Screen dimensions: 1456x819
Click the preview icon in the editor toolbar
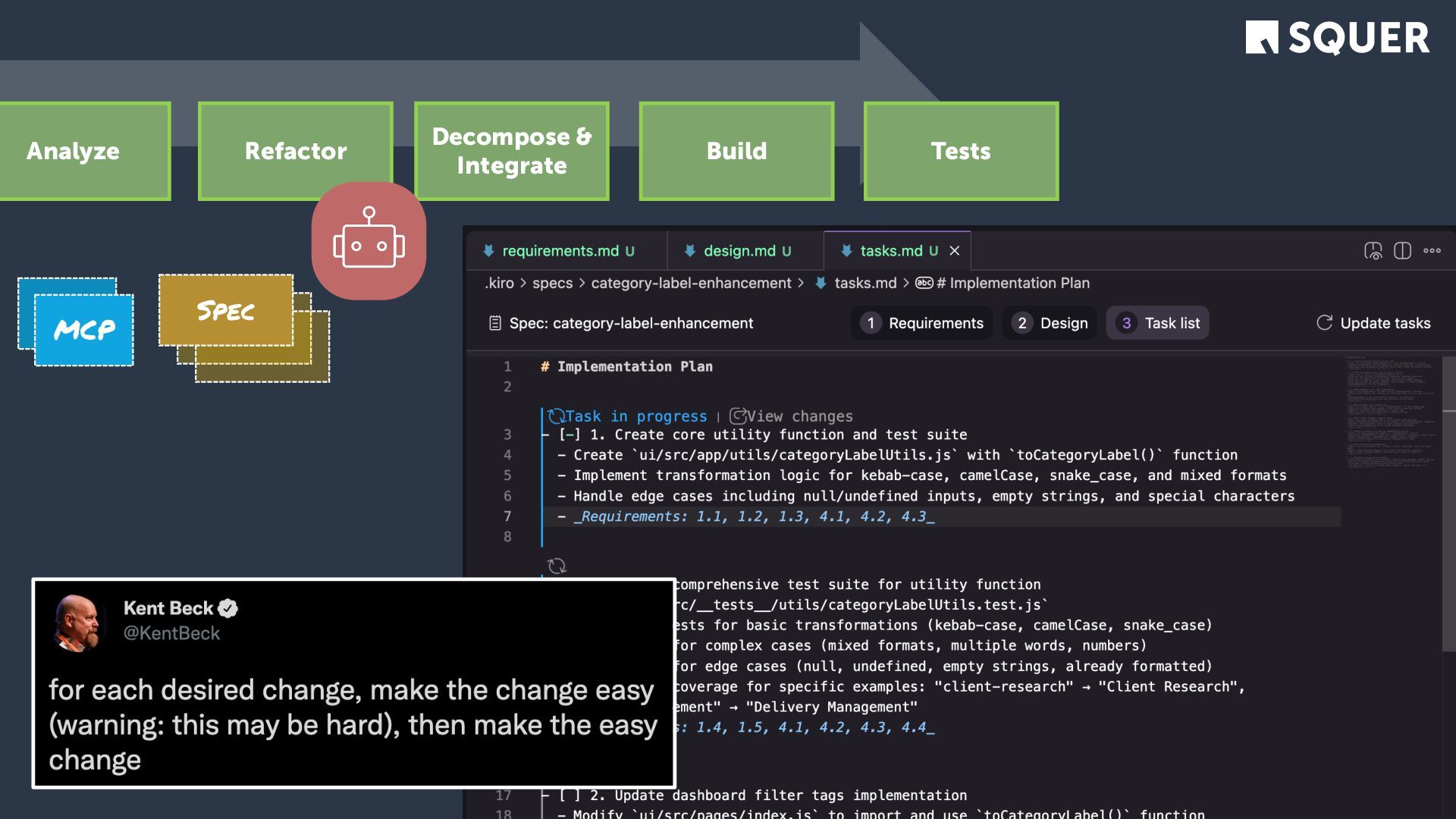(1373, 251)
